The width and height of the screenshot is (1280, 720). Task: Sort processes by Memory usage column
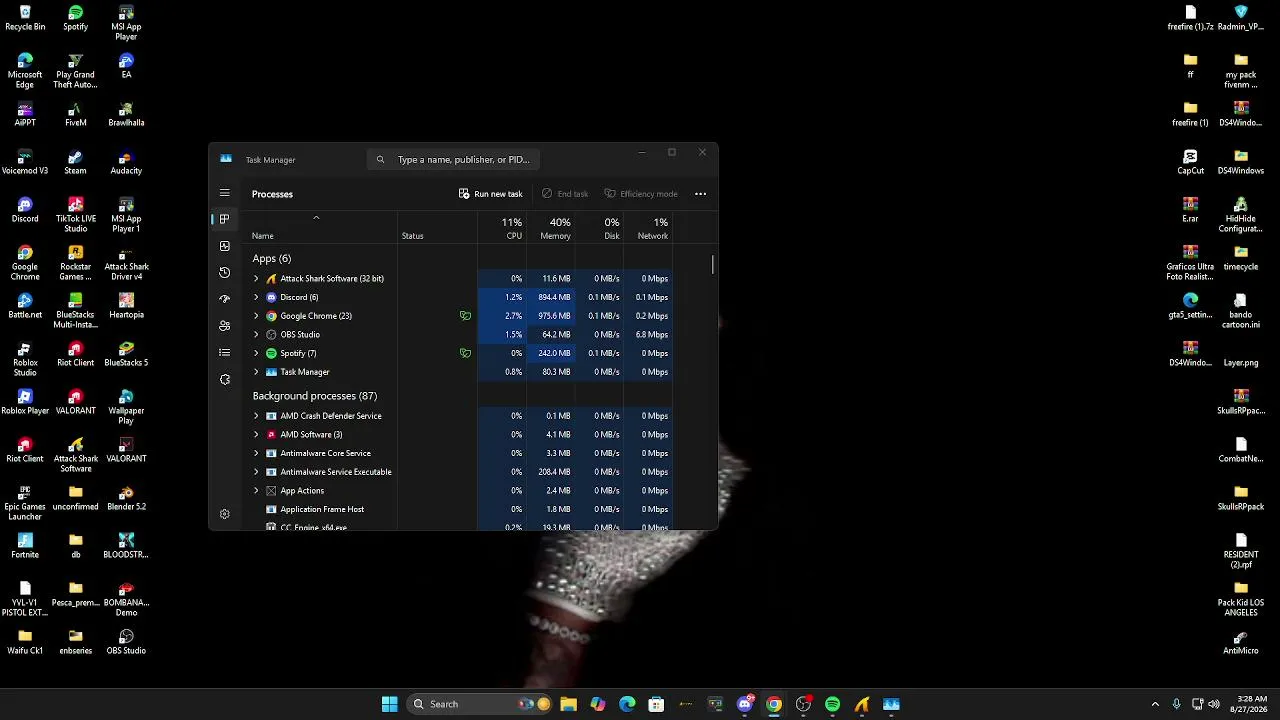click(549, 228)
